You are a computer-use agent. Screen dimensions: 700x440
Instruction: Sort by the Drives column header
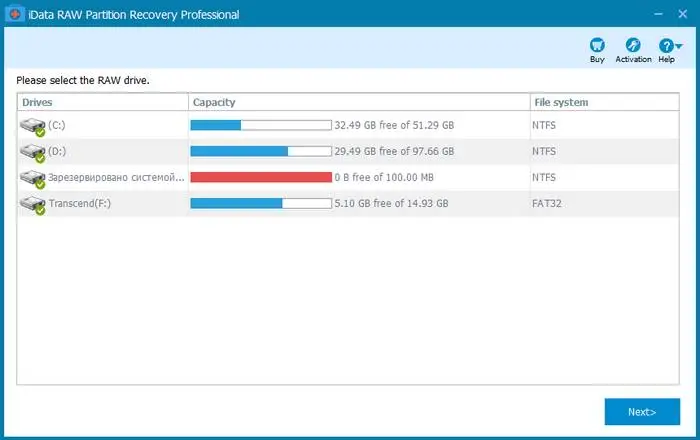103,102
